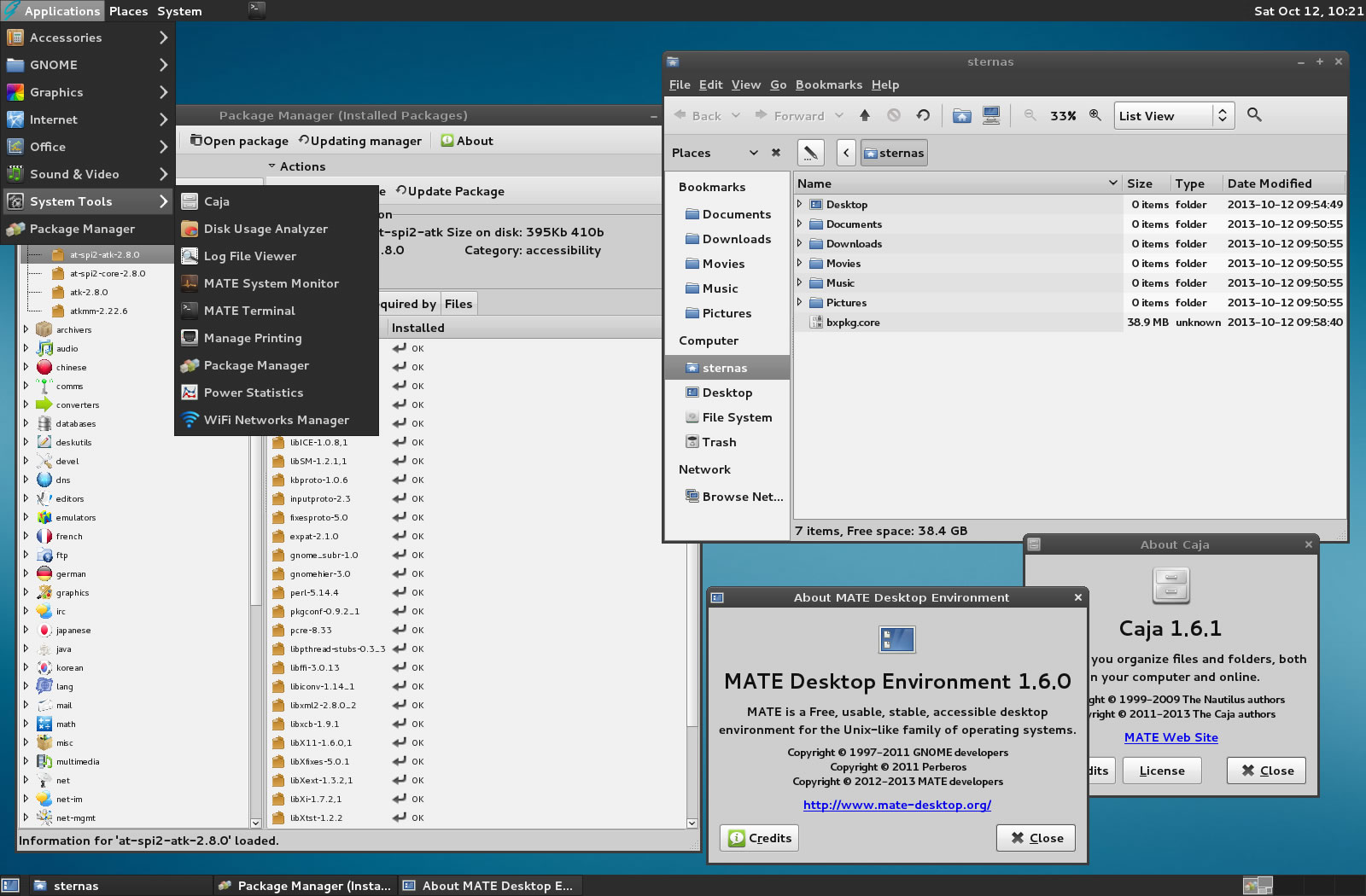
Task: Open Graphics category in Applications menu
Action: pos(87,92)
